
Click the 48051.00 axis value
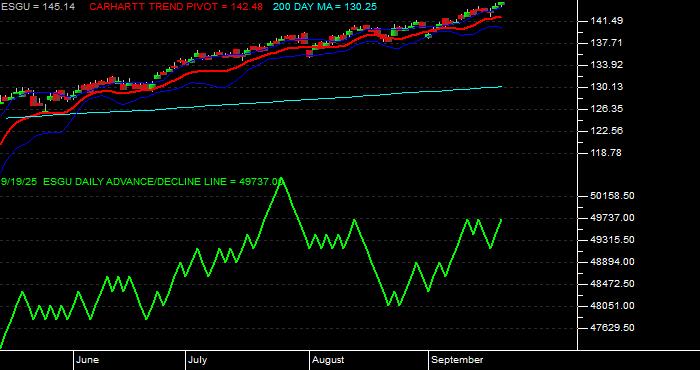[611, 306]
